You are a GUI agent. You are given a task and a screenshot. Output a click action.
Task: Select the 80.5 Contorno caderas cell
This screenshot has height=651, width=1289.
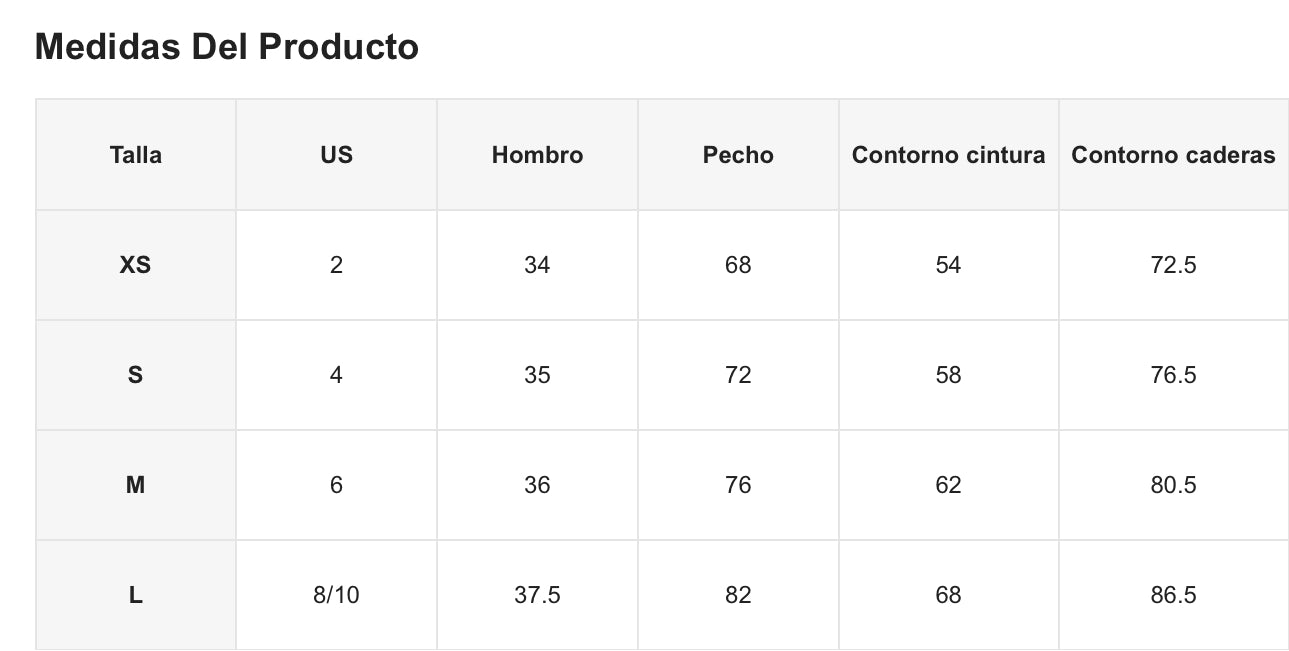[1173, 485]
